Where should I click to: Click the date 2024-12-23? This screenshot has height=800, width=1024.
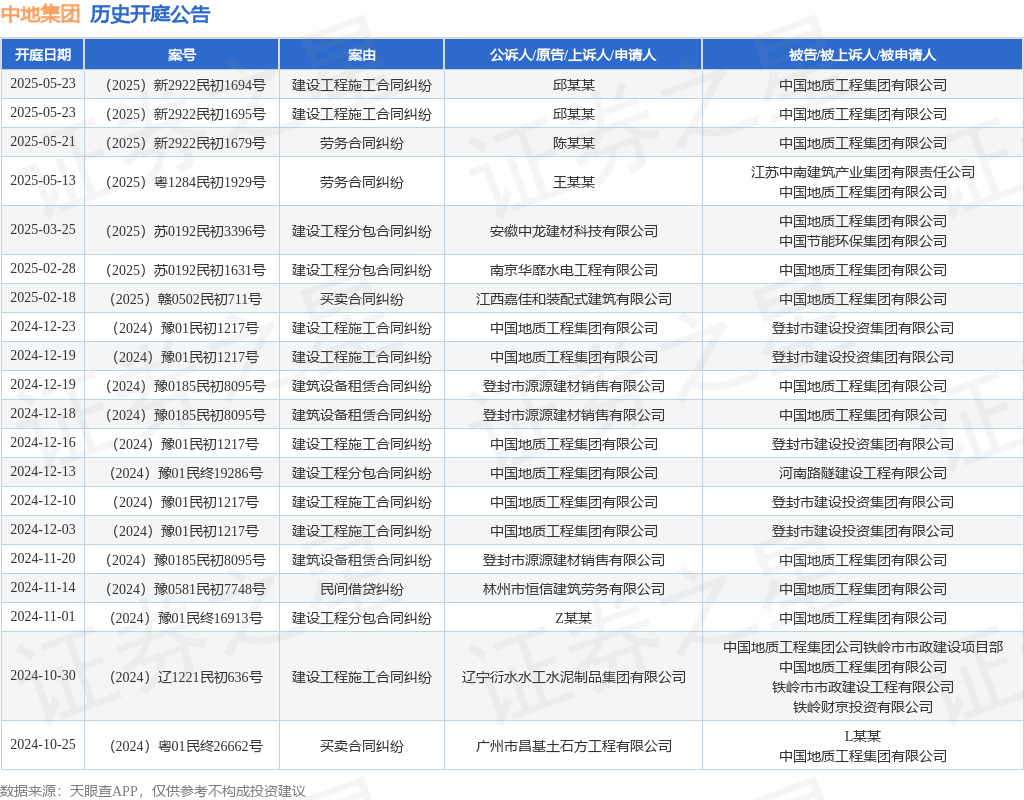pos(43,327)
